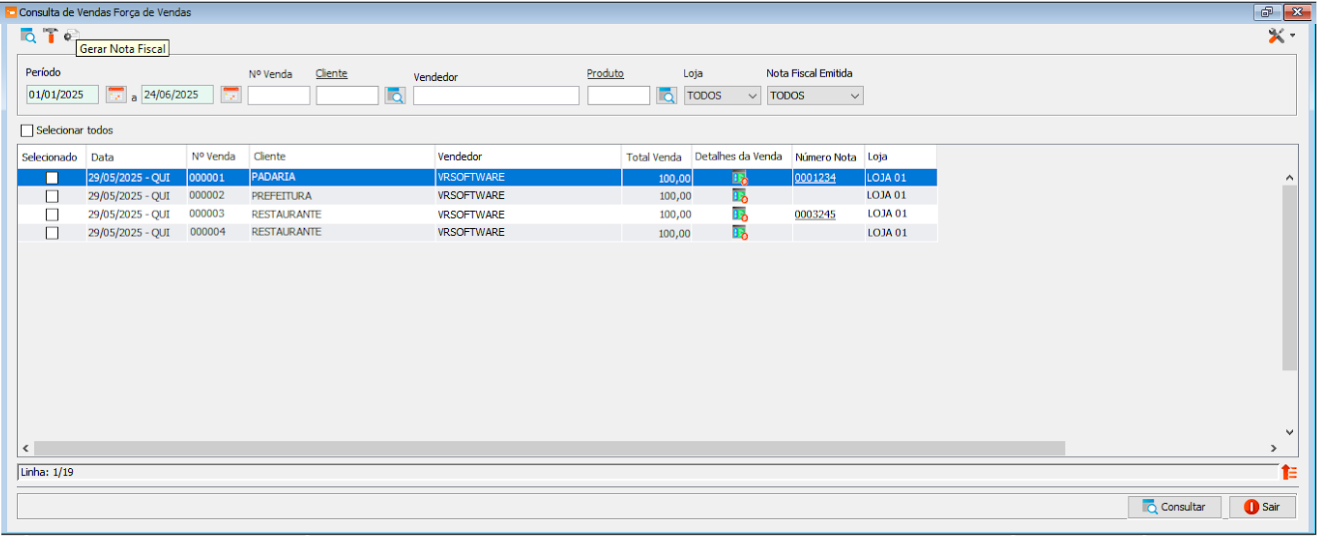Open the tools wrench menu icon
This screenshot has width=1318, height=536.
coord(1279,35)
